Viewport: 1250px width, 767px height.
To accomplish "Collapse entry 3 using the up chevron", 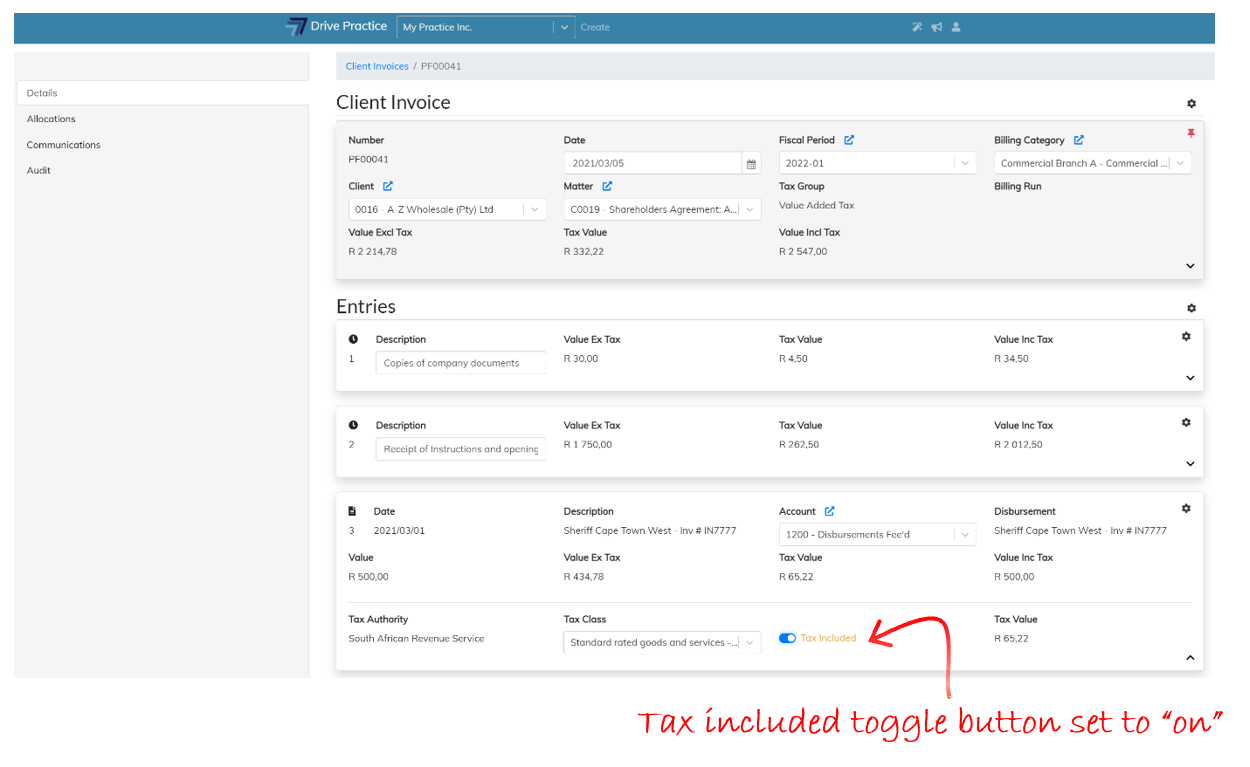I will (1190, 657).
